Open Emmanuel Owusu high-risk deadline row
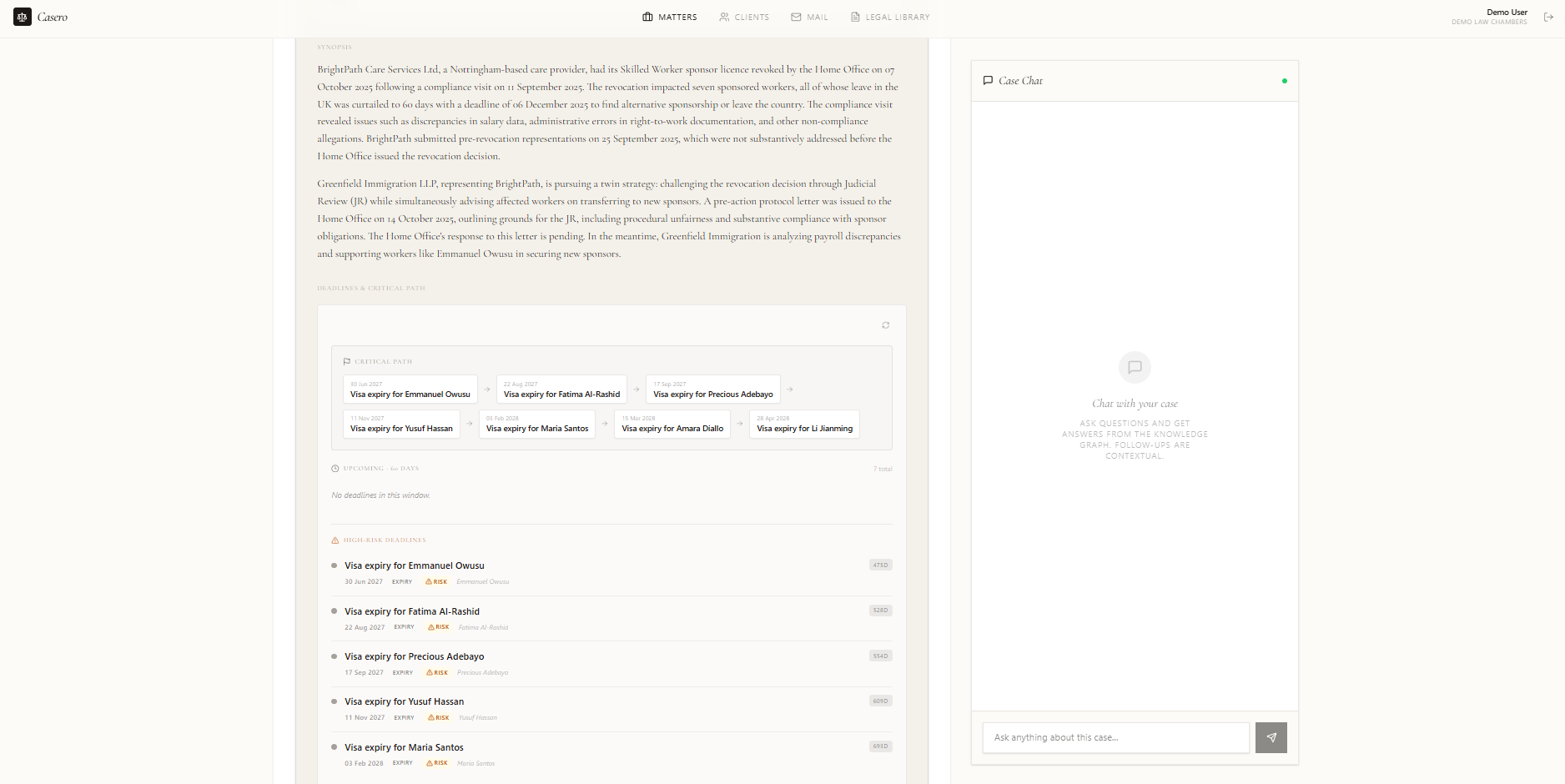1565x784 pixels. (611, 573)
